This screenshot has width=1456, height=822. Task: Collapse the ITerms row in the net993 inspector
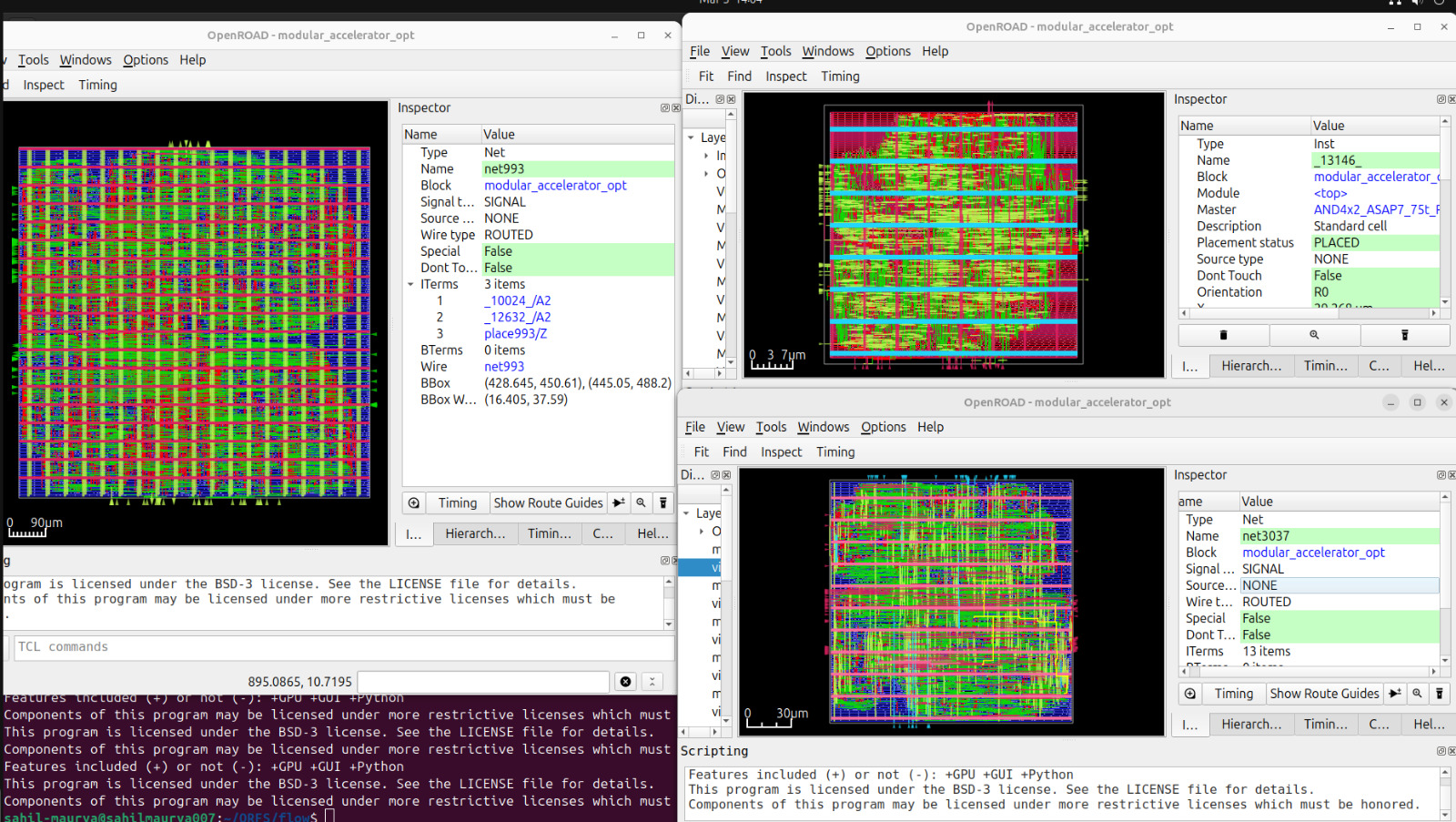tap(410, 285)
